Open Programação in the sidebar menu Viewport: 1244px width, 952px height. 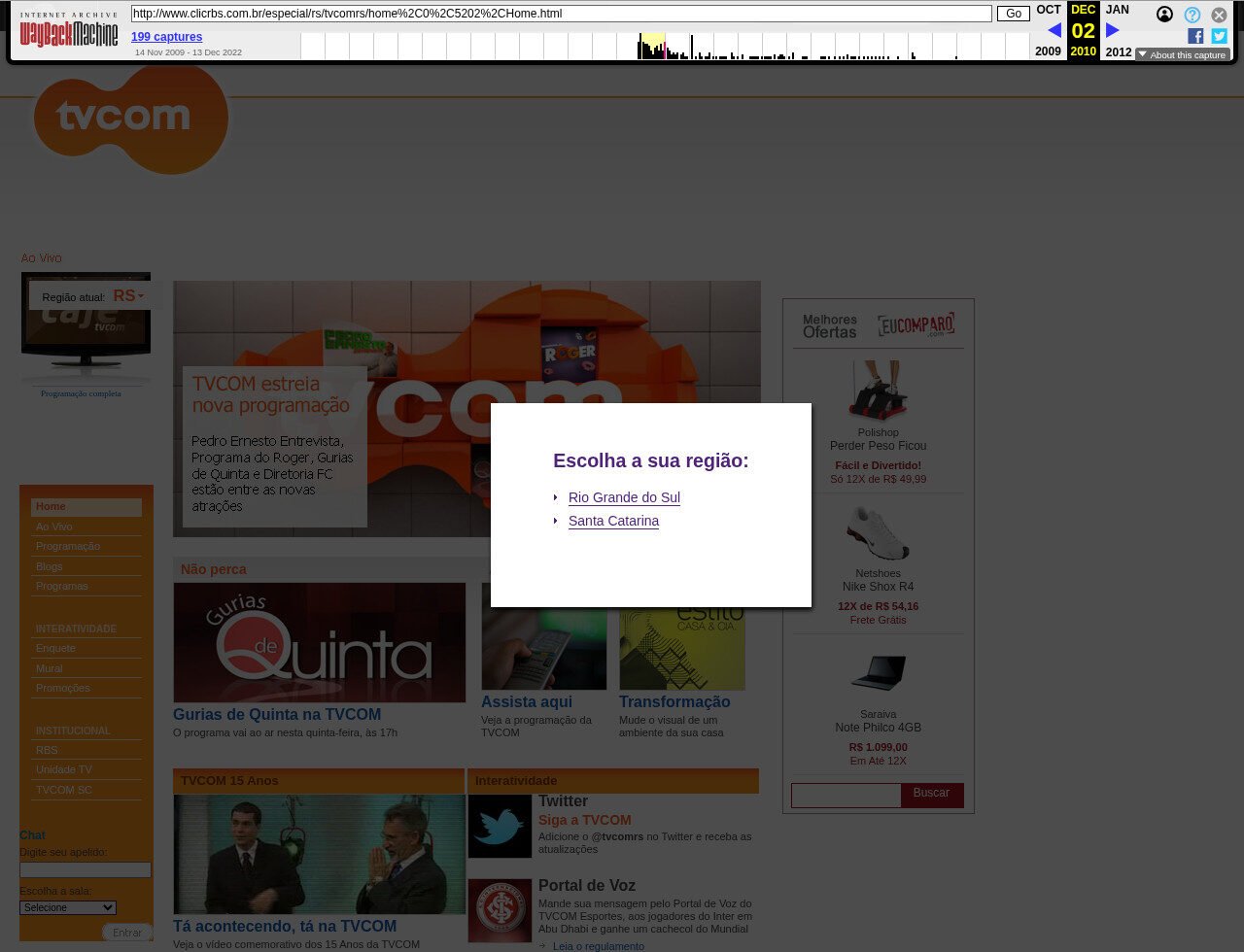[x=68, y=546]
